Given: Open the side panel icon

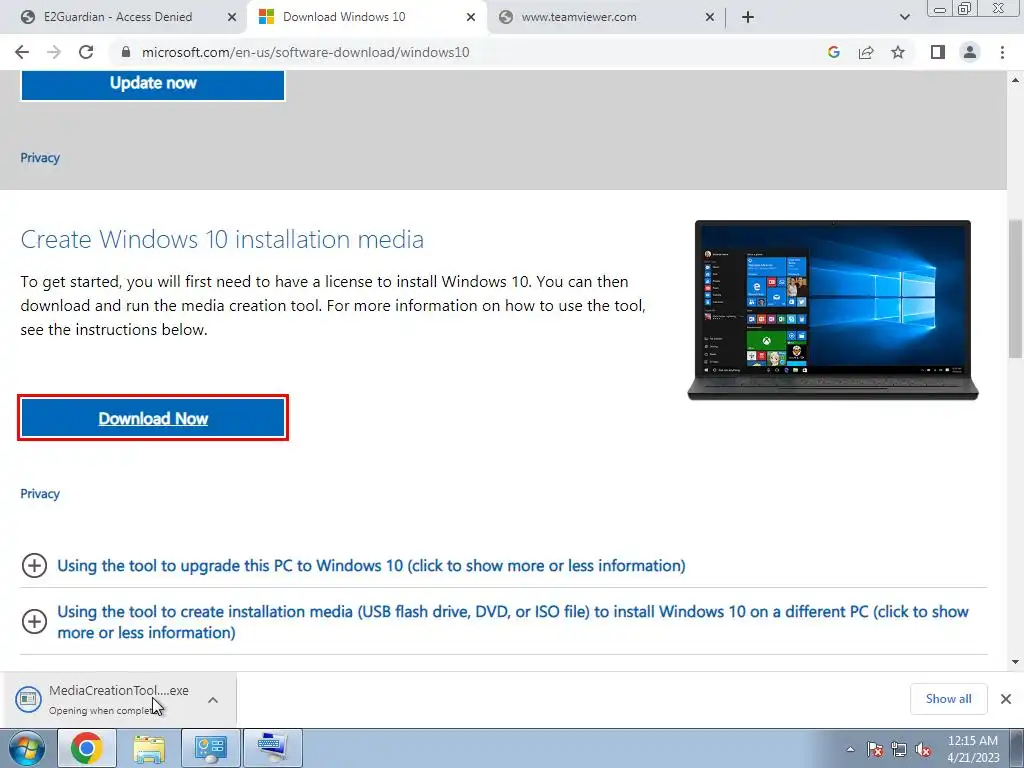Looking at the screenshot, I should pyautogui.click(x=938, y=52).
